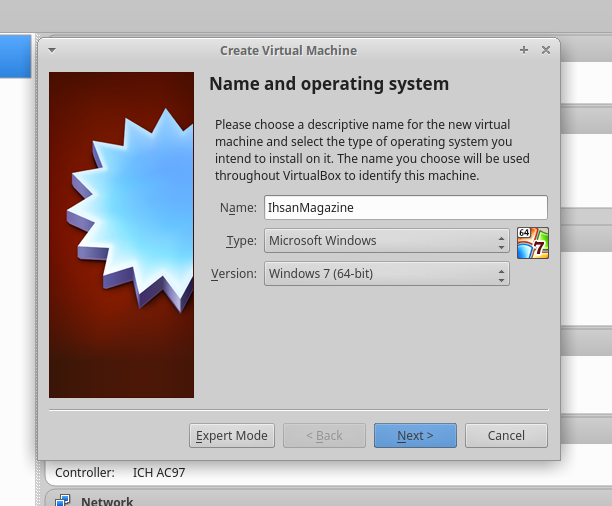Open the Type dropdown showing Microsoft Windows
612x506 pixels.
(387, 241)
